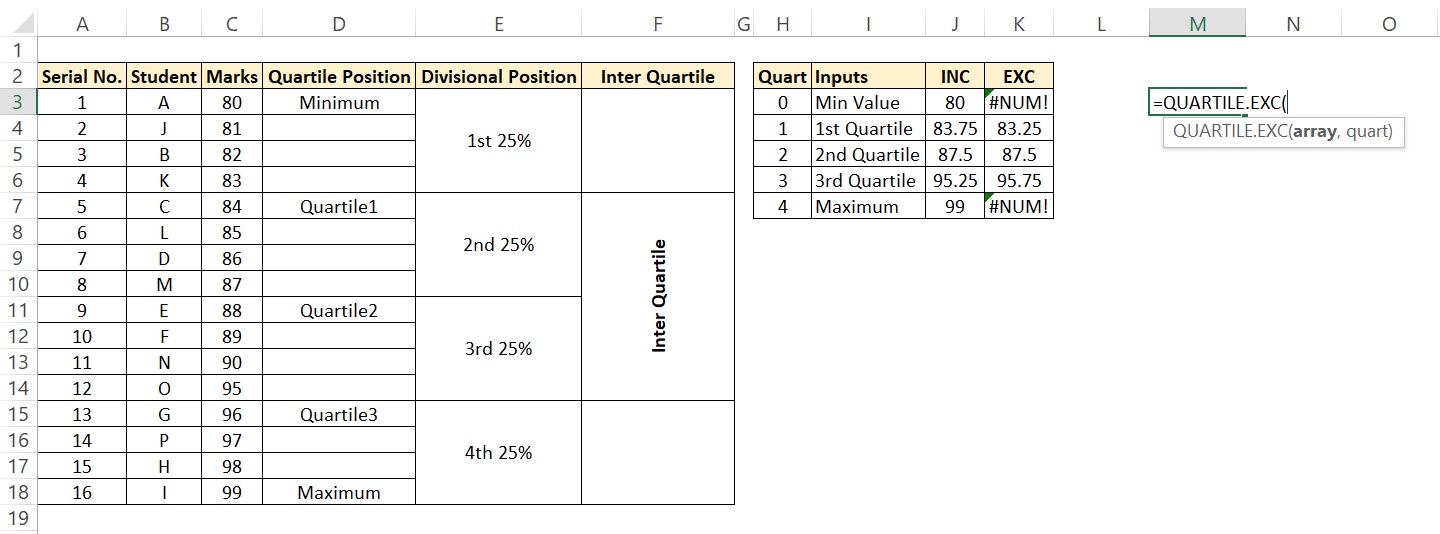The width and height of the screenshot is (1440, 534).
Task: Select the #NUM! error cell beside Min Value
Action: pyautogui.click(x=1019, y=102)
